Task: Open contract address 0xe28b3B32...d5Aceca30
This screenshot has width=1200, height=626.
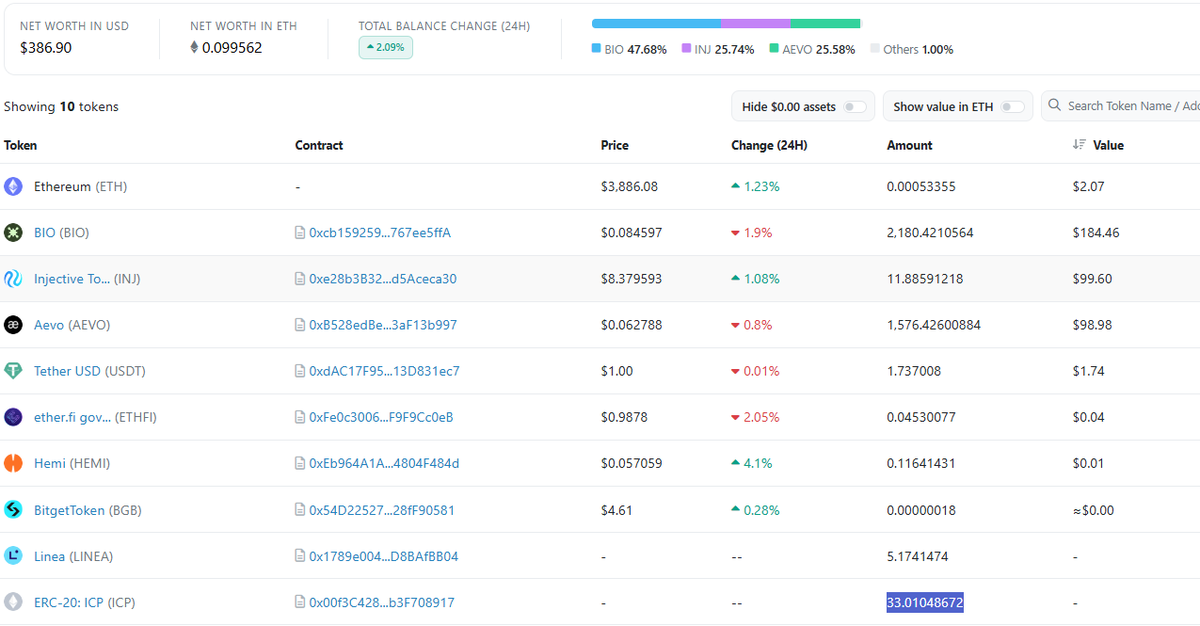Action: (383, 279)
